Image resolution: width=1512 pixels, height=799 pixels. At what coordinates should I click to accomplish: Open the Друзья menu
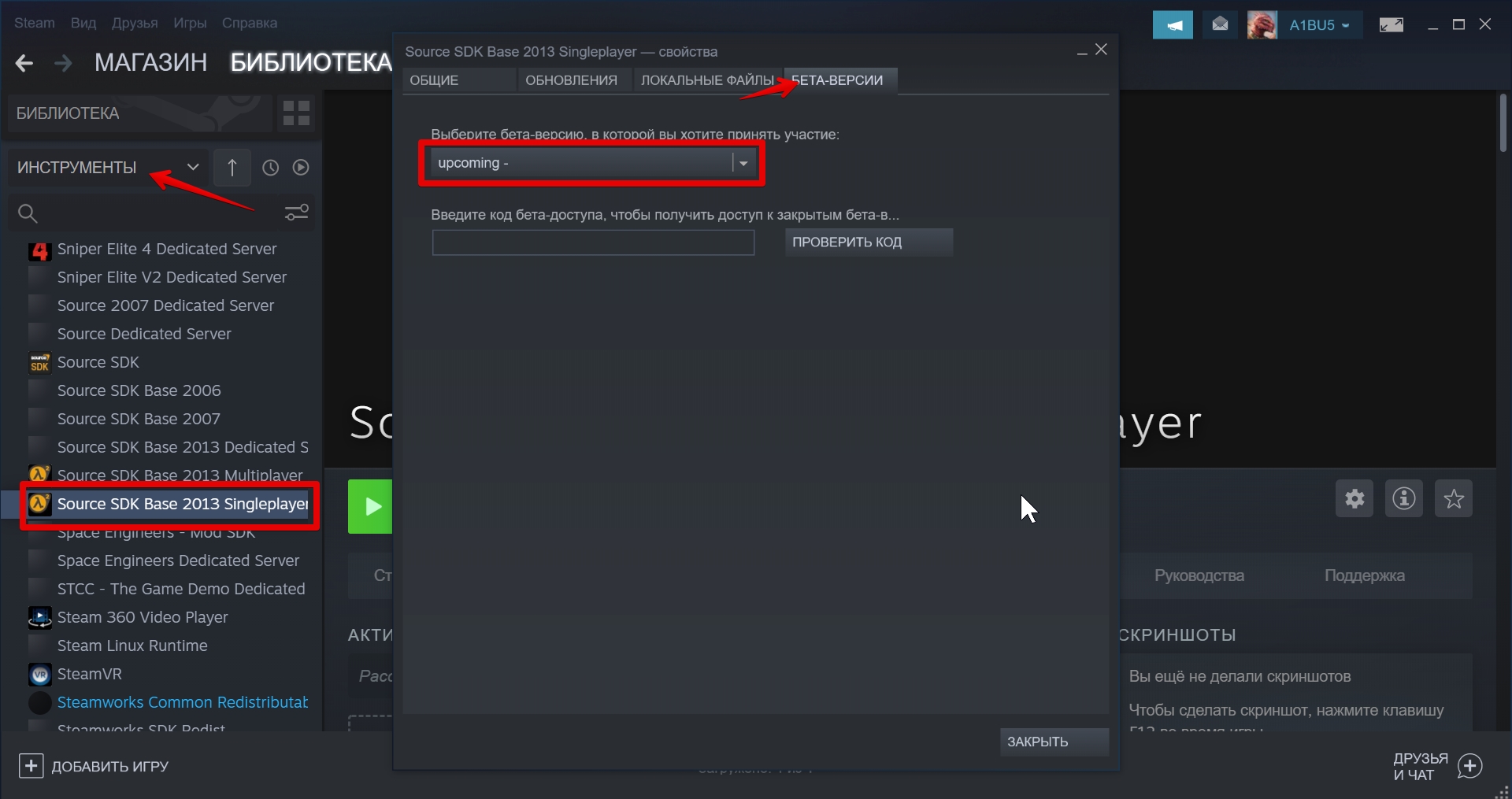pos(135,23)
